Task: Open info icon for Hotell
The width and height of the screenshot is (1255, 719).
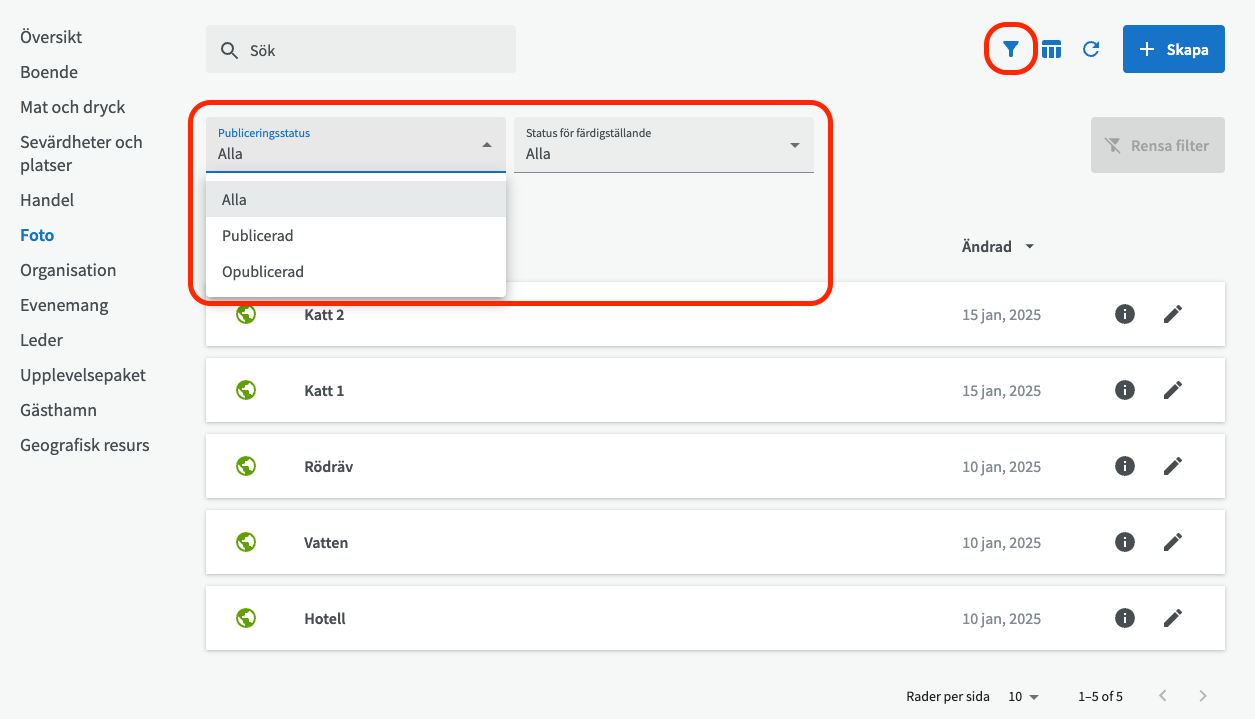Action: point(1125,618)
